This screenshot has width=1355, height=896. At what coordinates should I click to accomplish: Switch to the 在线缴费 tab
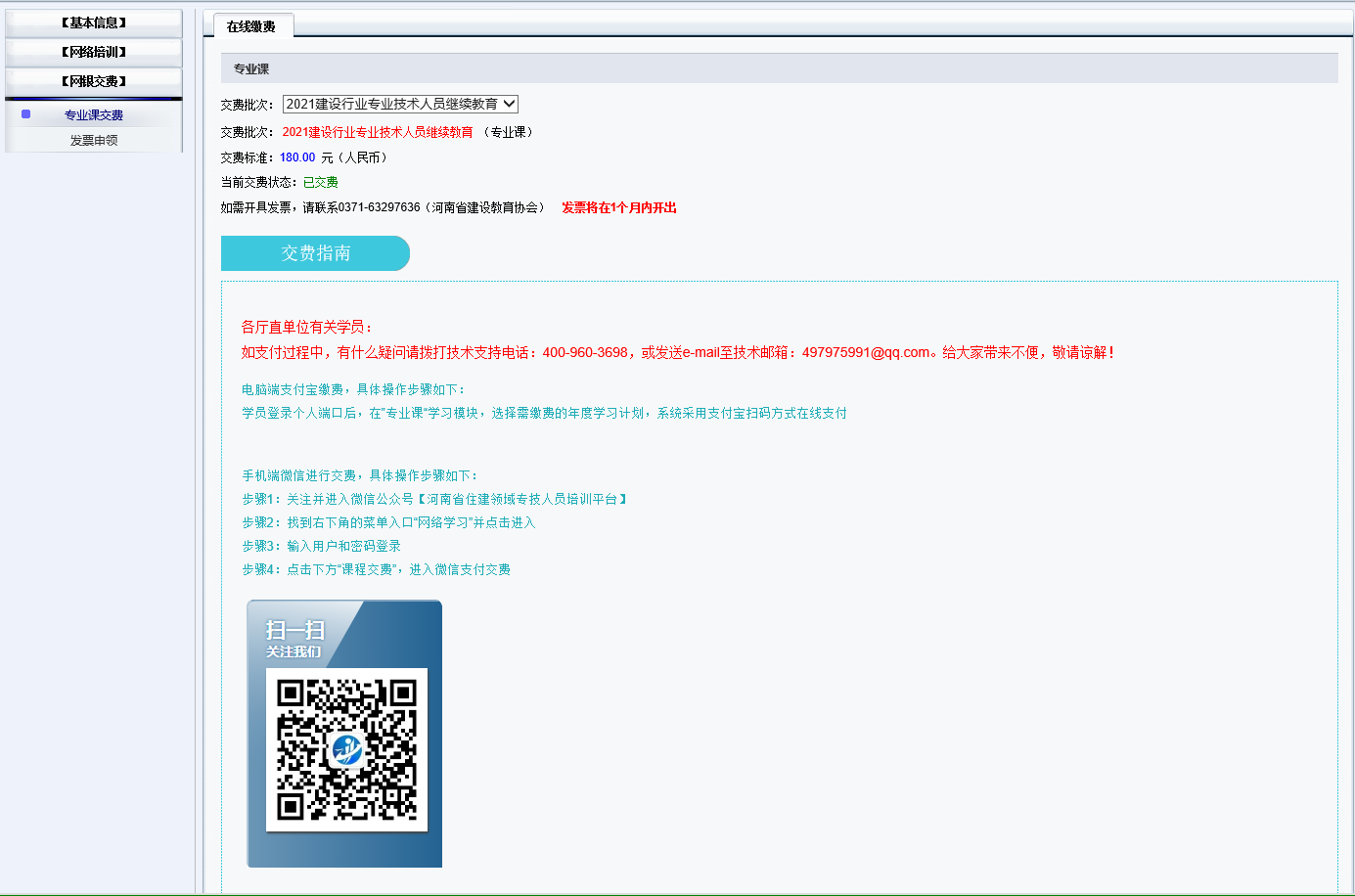[251, 26]
